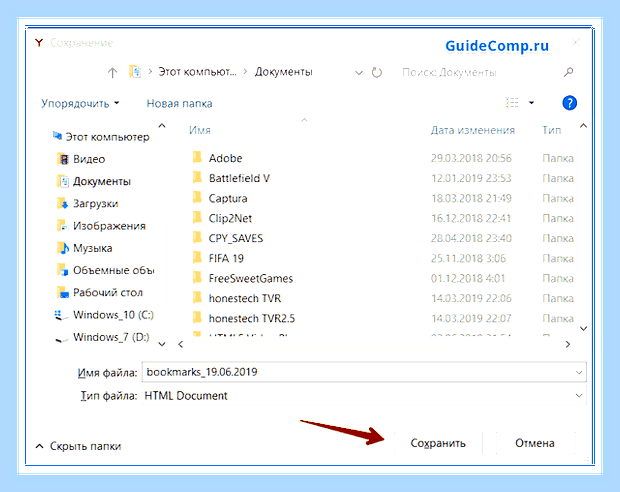This screenshot has width=620, height=492.
Task: Open the file name dropdown arrow
Action: coord(579,373)
